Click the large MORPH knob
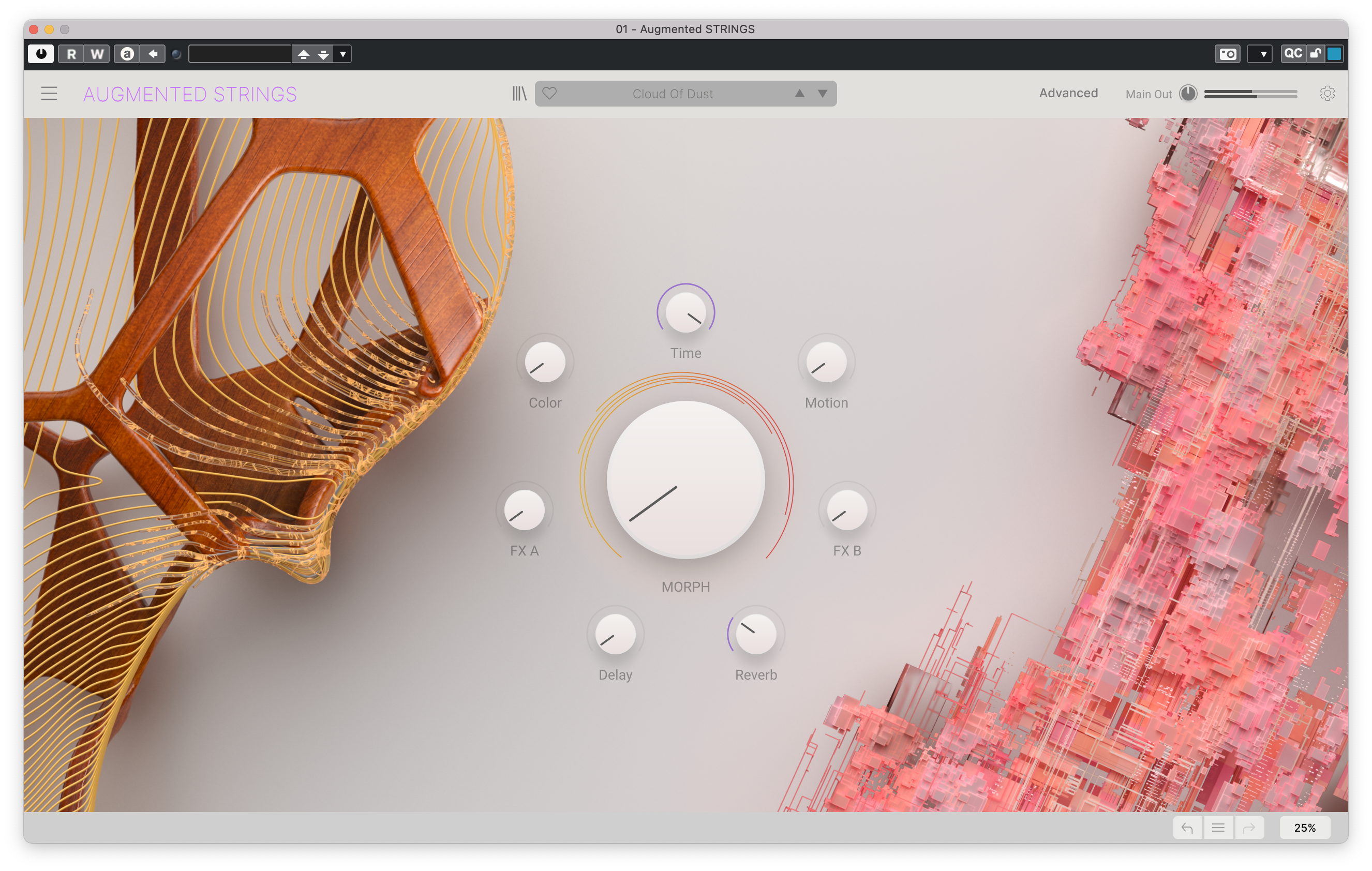This screenshot has height=871, width=1372. point(685,480)
